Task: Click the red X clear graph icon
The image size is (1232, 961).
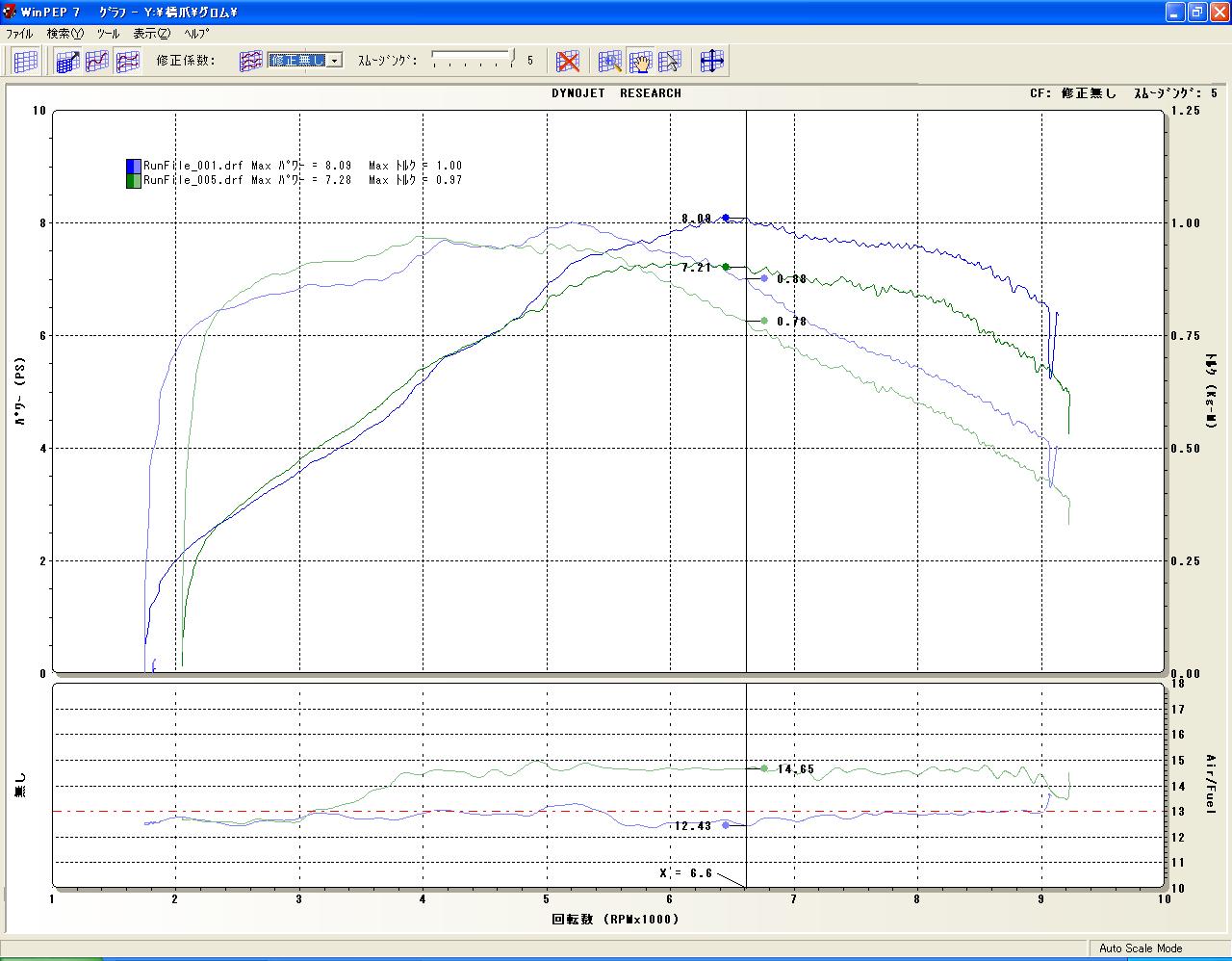Action: tap(568, 61)
